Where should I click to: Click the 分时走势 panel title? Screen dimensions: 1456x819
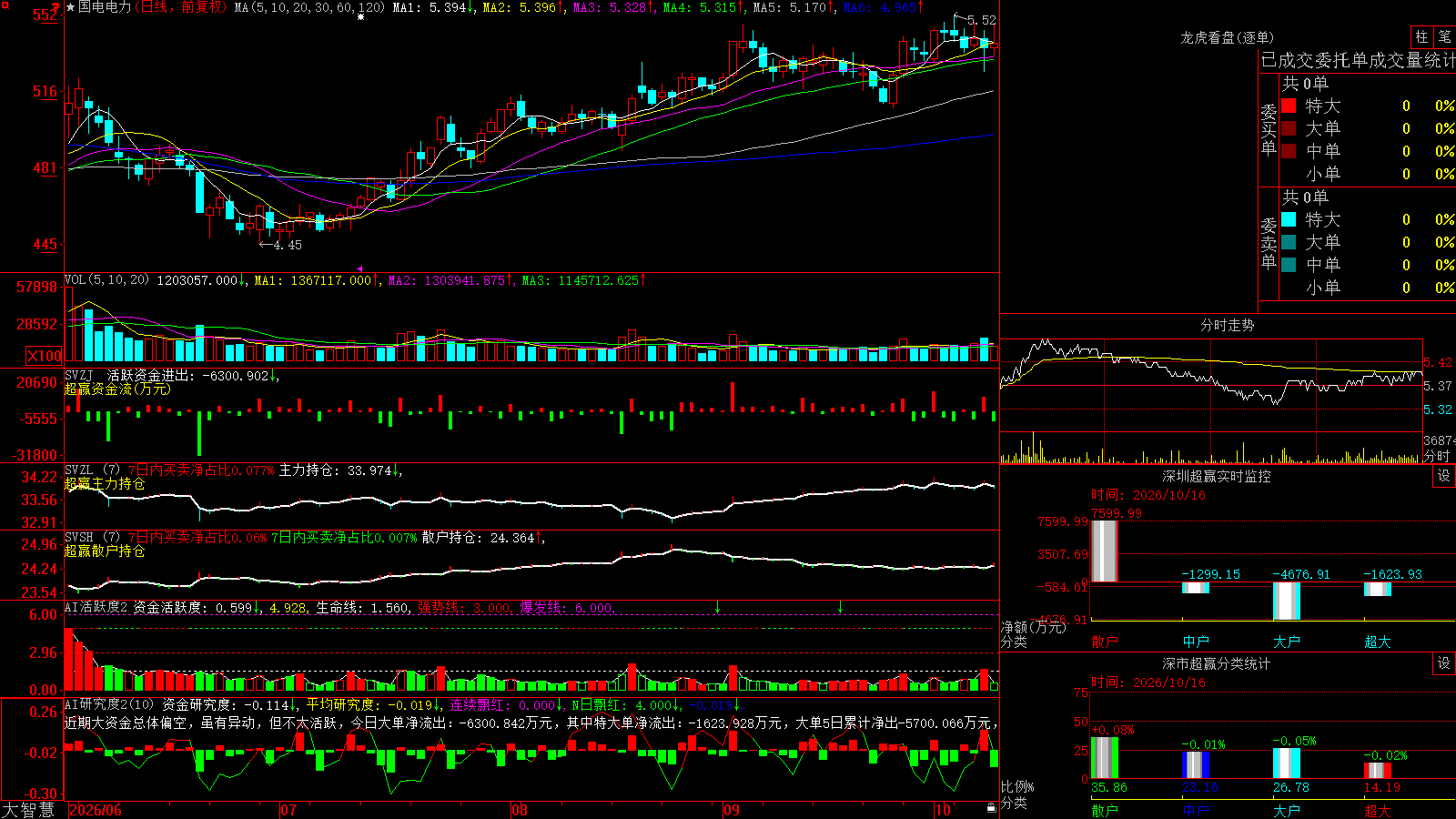tap(1227, 325)
